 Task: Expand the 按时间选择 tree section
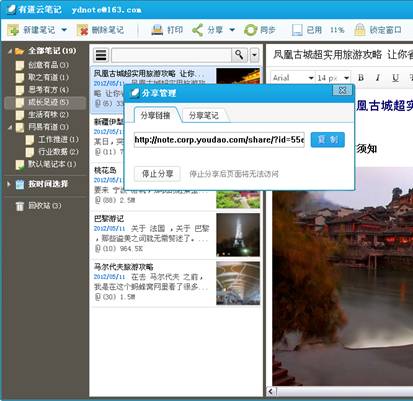click(9, 184)
